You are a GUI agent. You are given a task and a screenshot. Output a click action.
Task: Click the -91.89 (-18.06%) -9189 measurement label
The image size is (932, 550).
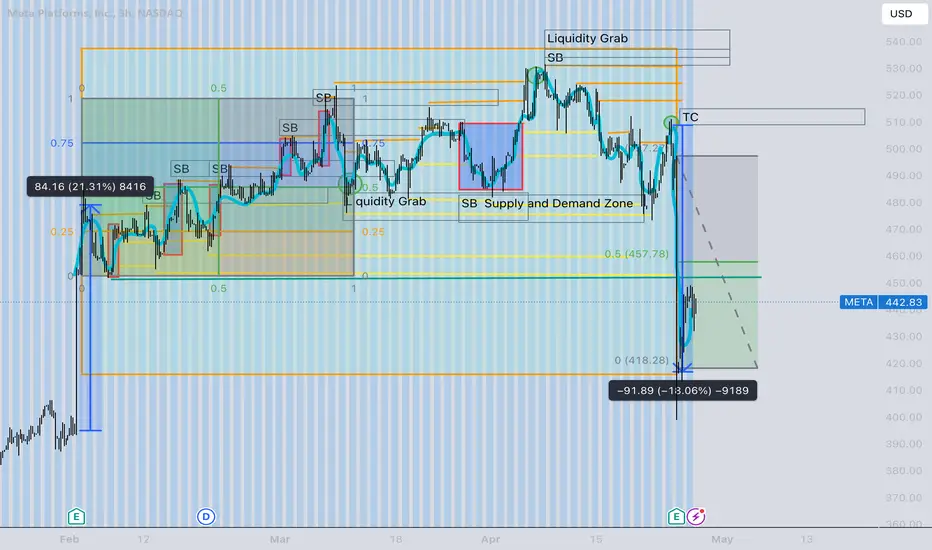click(683, 391)
